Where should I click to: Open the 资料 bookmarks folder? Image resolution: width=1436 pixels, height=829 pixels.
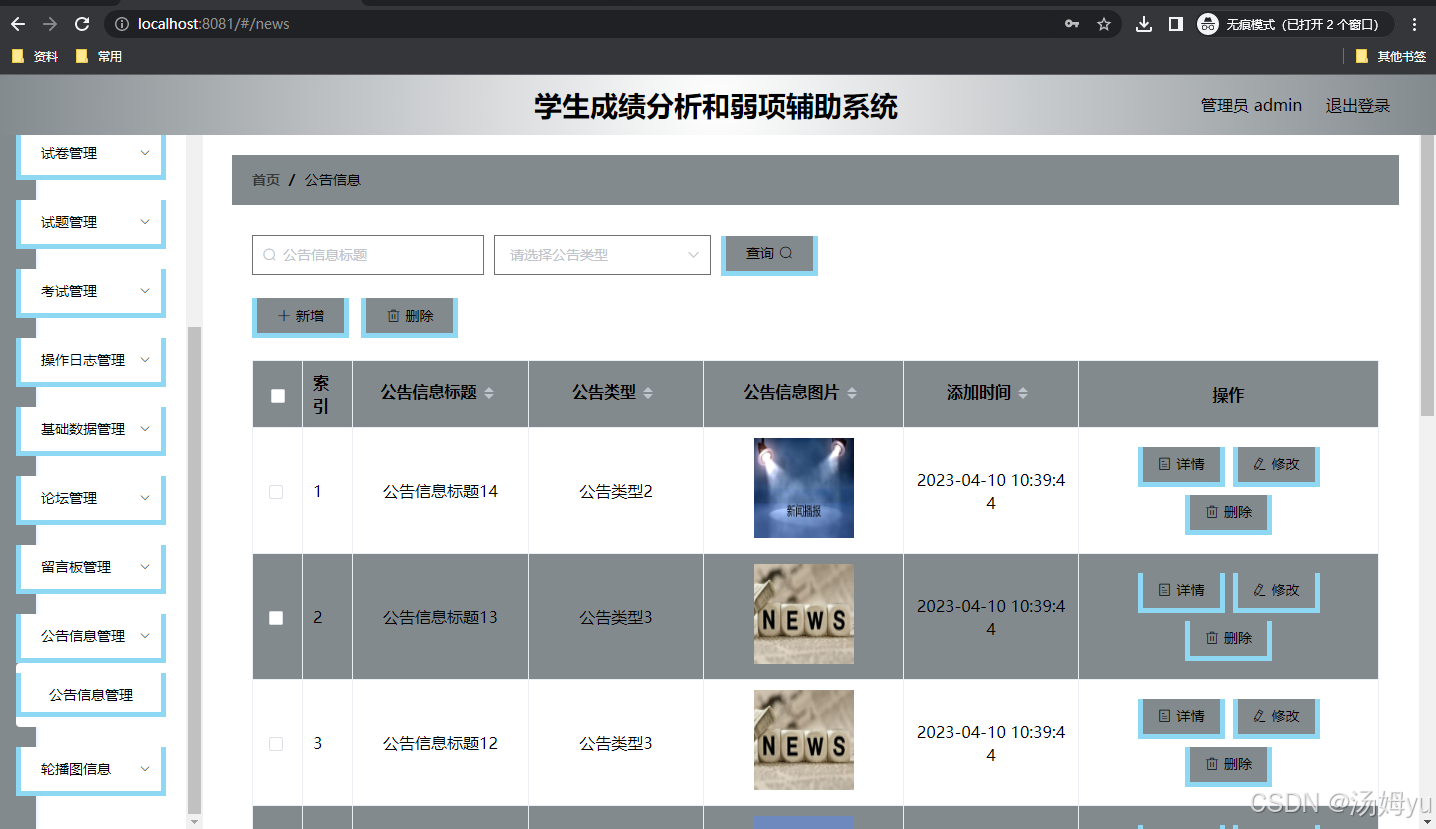[35, 57]
